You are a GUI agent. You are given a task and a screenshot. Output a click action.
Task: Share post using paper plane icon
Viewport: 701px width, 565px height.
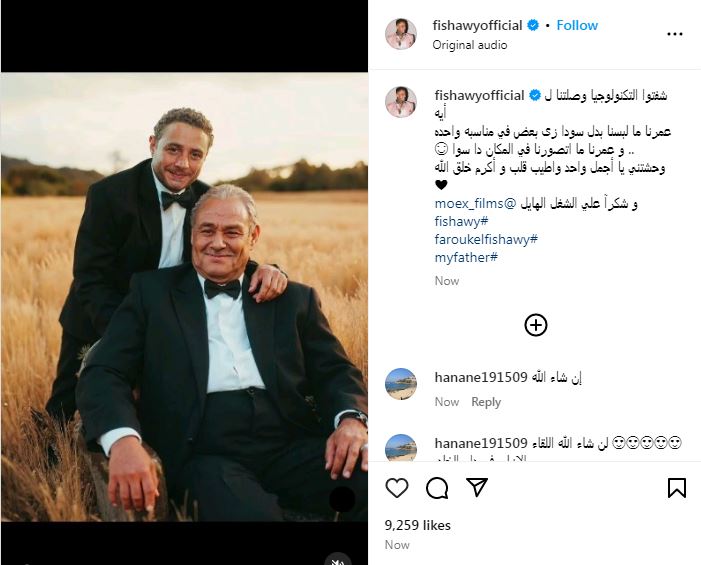(477, 488)
